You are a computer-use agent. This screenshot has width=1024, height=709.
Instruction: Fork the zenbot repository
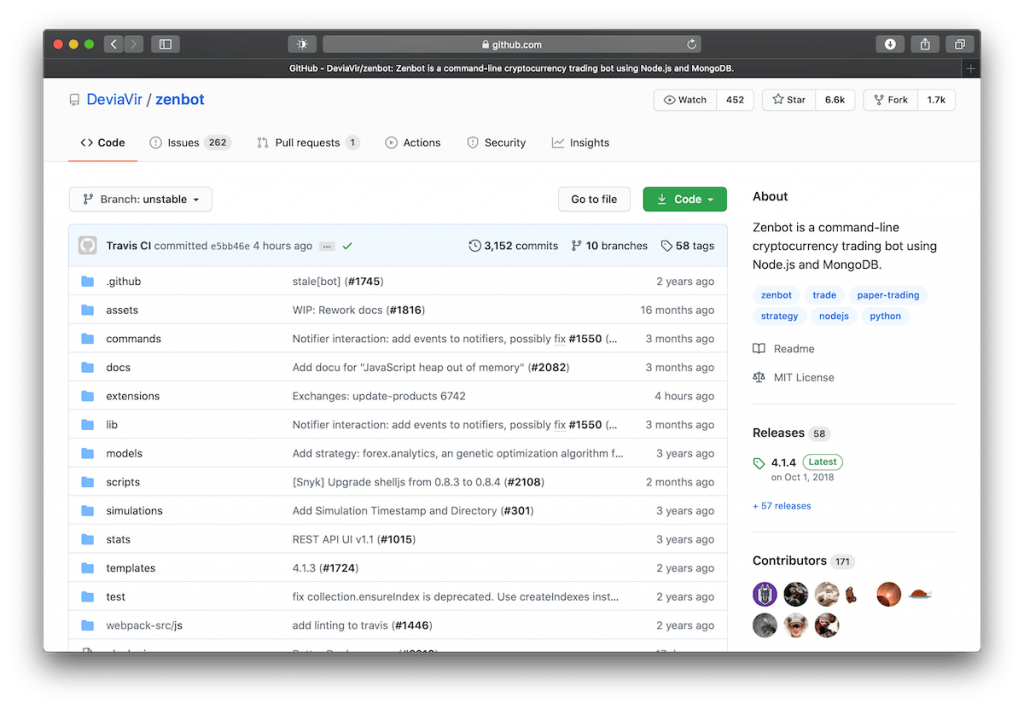[x=891, y=100]
